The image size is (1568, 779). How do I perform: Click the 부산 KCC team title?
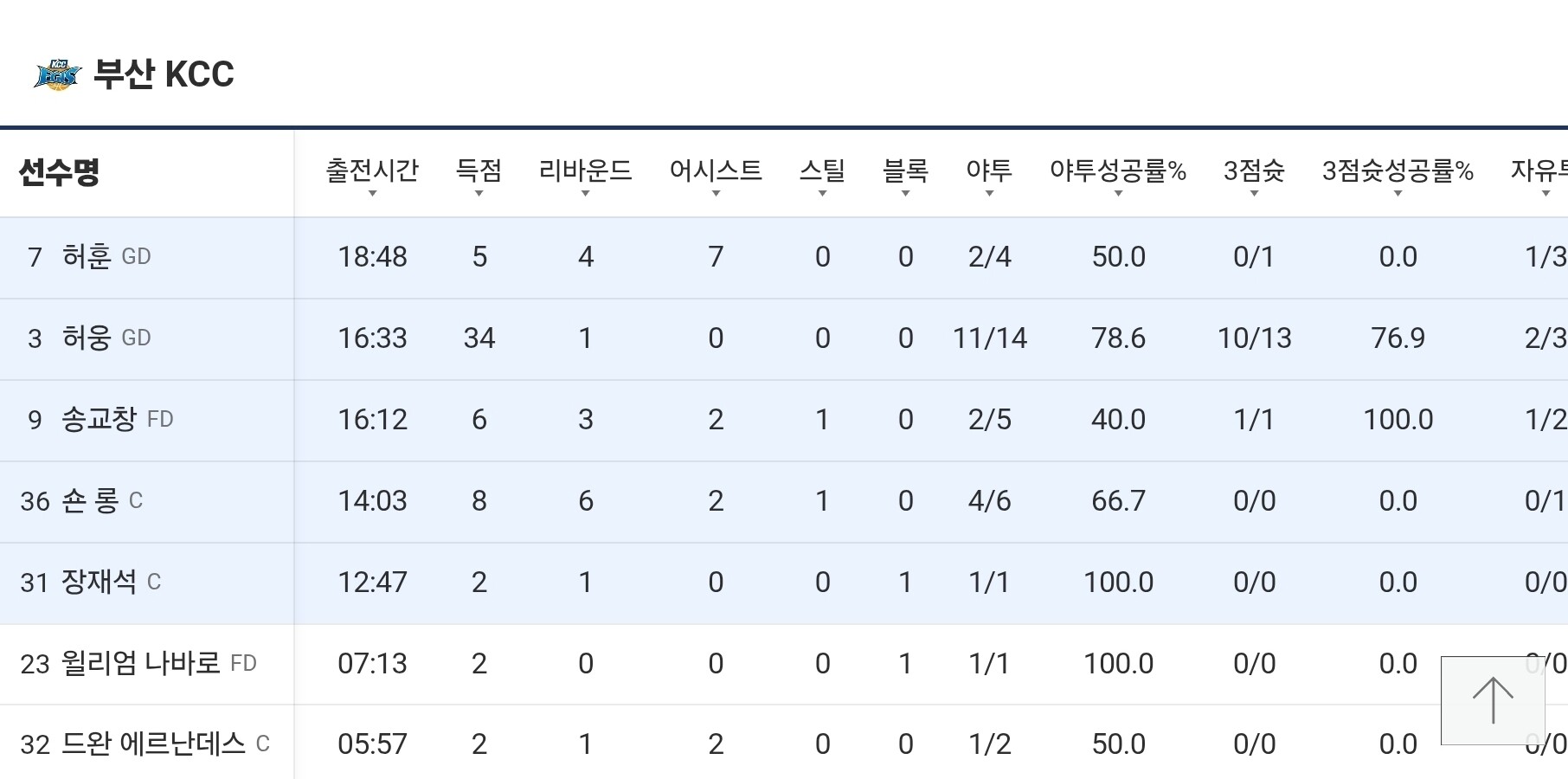pos(164,74)
